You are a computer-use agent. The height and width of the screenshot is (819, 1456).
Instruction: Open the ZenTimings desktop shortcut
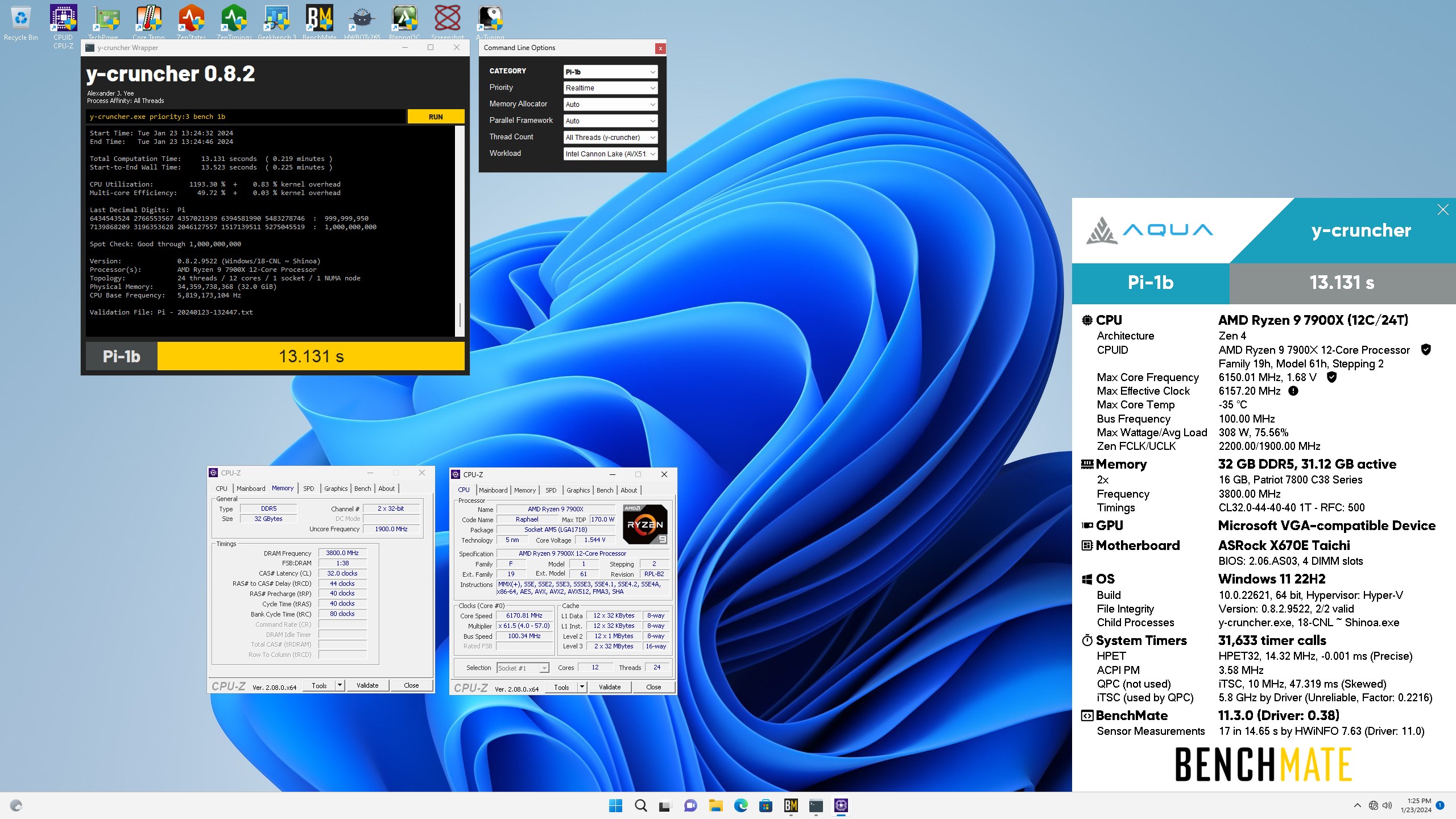click(x=234, y=22)
